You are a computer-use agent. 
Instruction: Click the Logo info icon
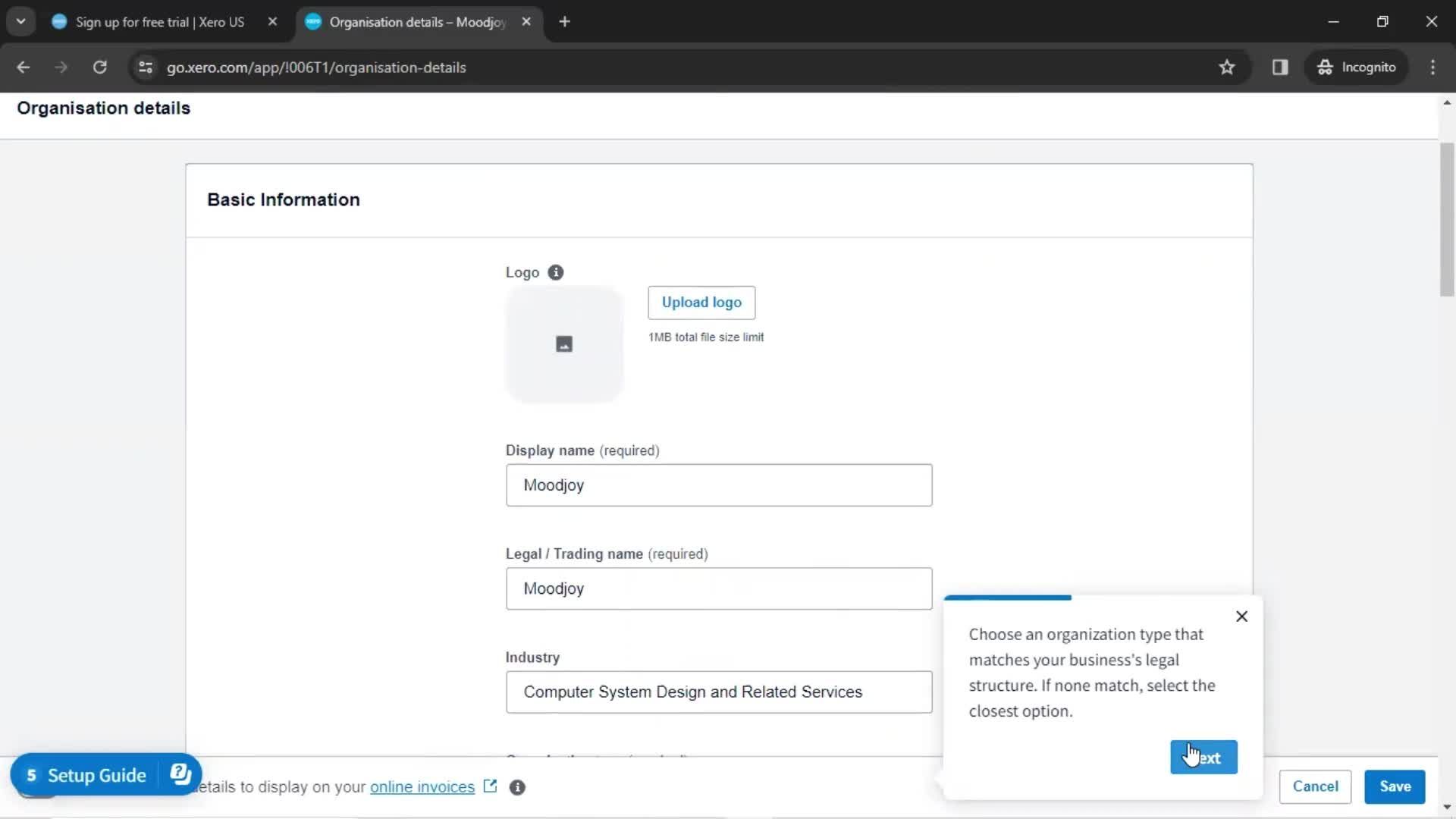[x=556, y=272]
